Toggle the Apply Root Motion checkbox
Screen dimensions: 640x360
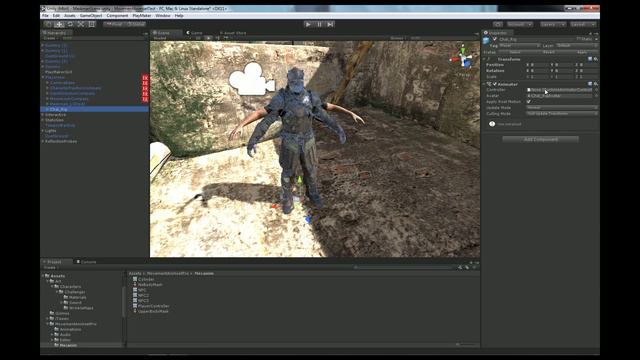click(x=529, y=102)
